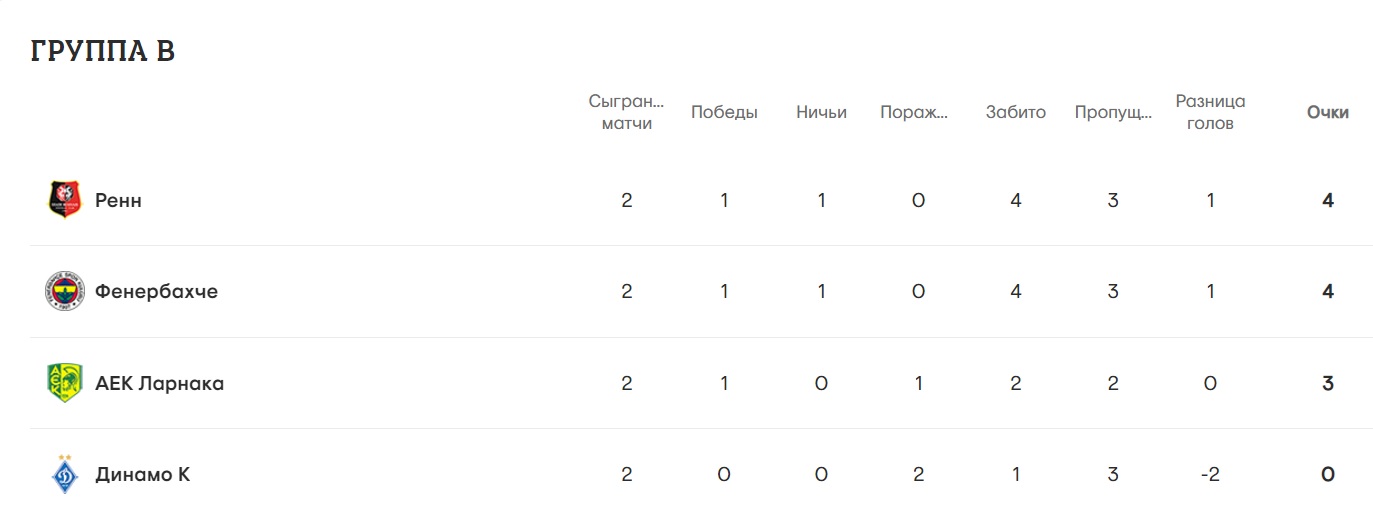Click the Победы column header
Image resolution: width=1373 pixels, height=515 pixels.
tap(724, 112)
